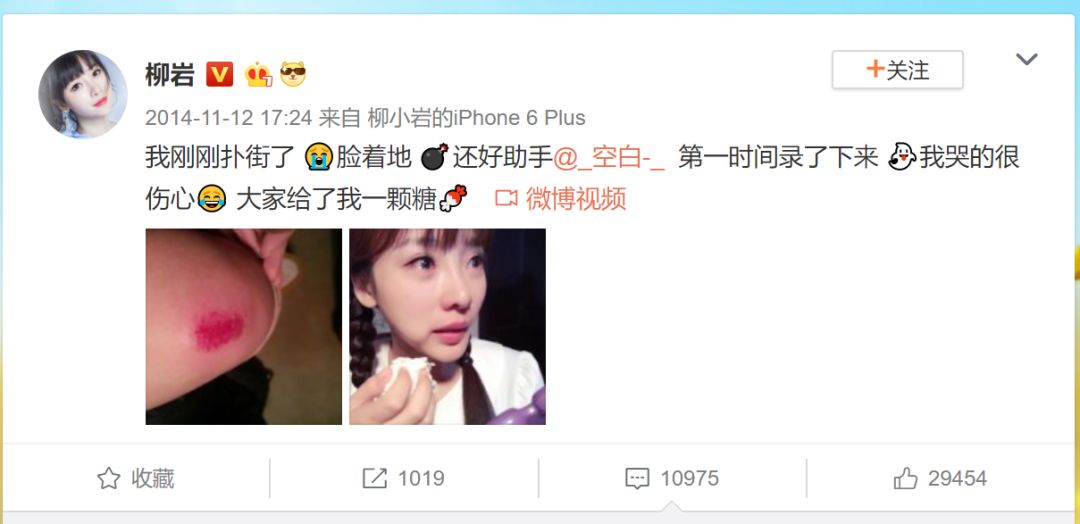This screenshot has height=524, width=1080.
Task: Click the thumbs-up like icon
Action: click(906, 478)
